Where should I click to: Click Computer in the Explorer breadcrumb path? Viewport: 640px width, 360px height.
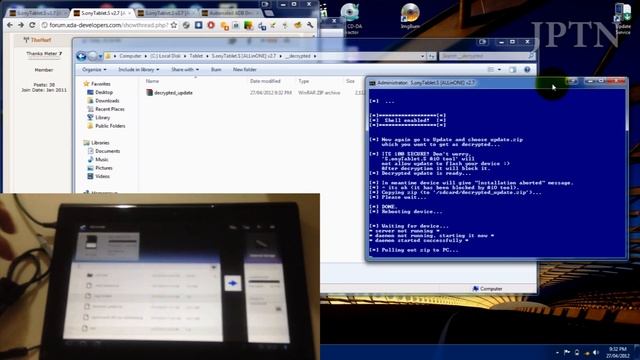(x=130, y=56)
